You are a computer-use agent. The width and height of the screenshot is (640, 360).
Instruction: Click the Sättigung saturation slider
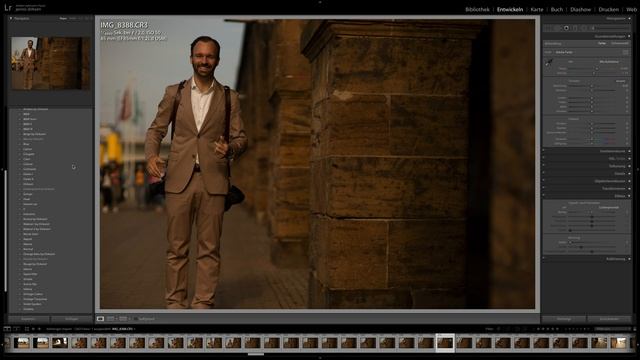point(592,144)
